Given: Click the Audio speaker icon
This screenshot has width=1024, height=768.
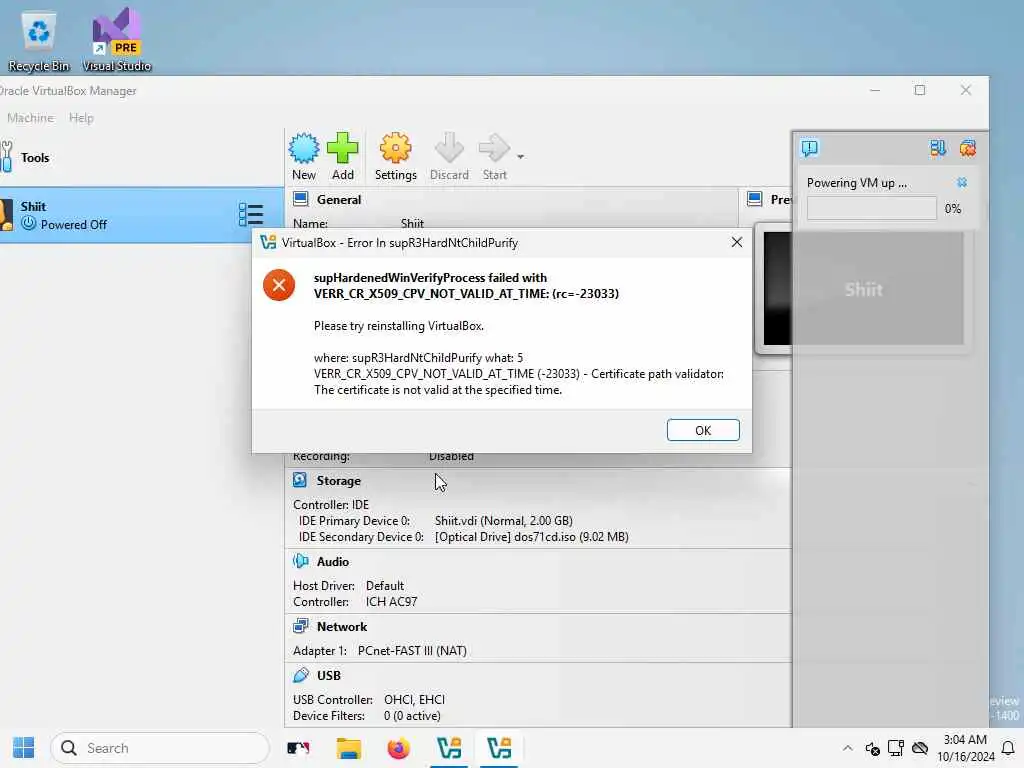Looking at the screenshot, I should tap(300, 561).
